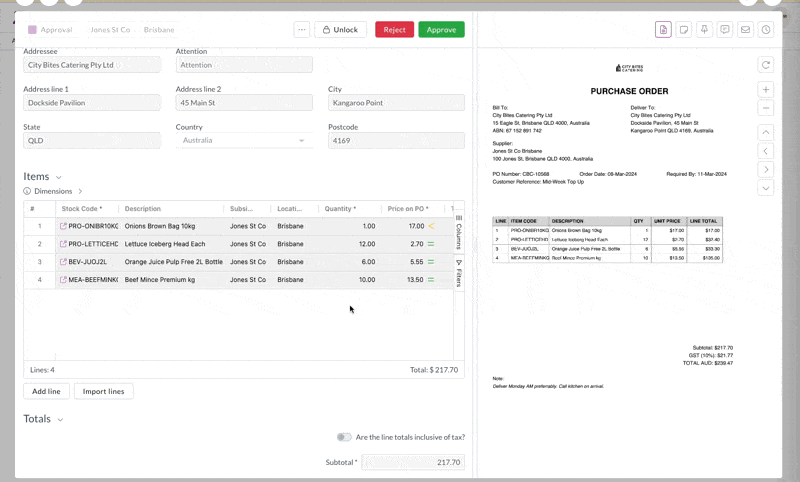Click the PURCHASE ORDER heading in the preview
Image resolution: width=800 pixels, height=482 pixels.
[x=629, y=91]
